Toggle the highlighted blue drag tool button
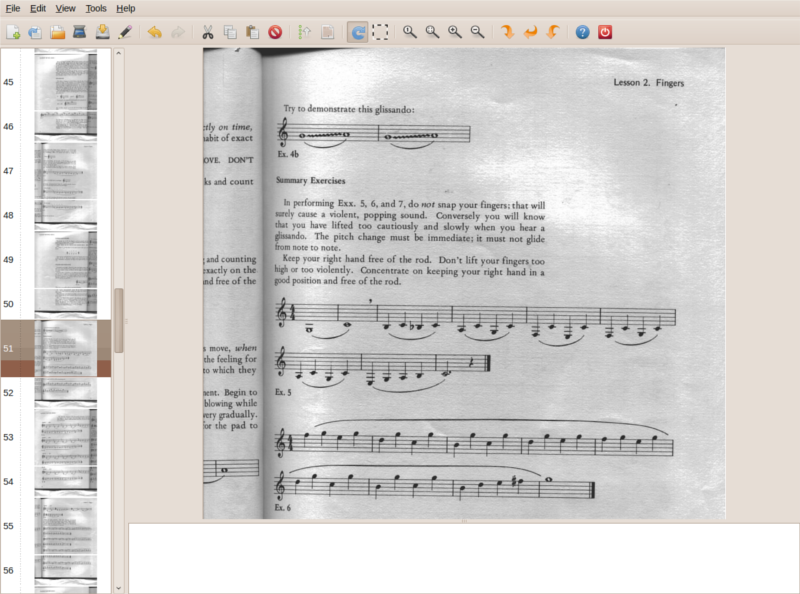This screenshot has height=594, width=800. tap(357, 32)
